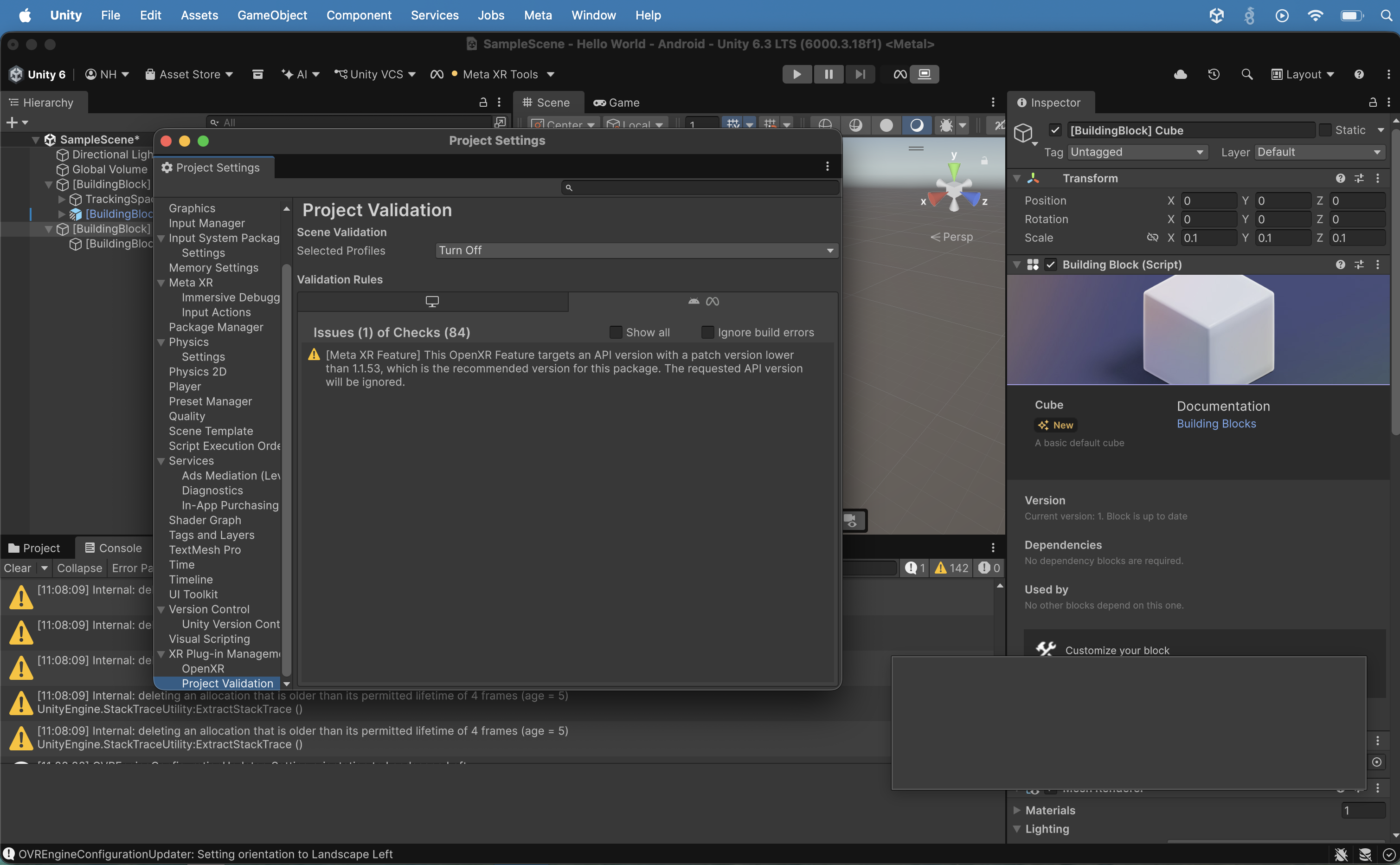This screenshot has width=1400, height=865.
Task: Open the Scene view kebab menu
Action: coord(993,103)
